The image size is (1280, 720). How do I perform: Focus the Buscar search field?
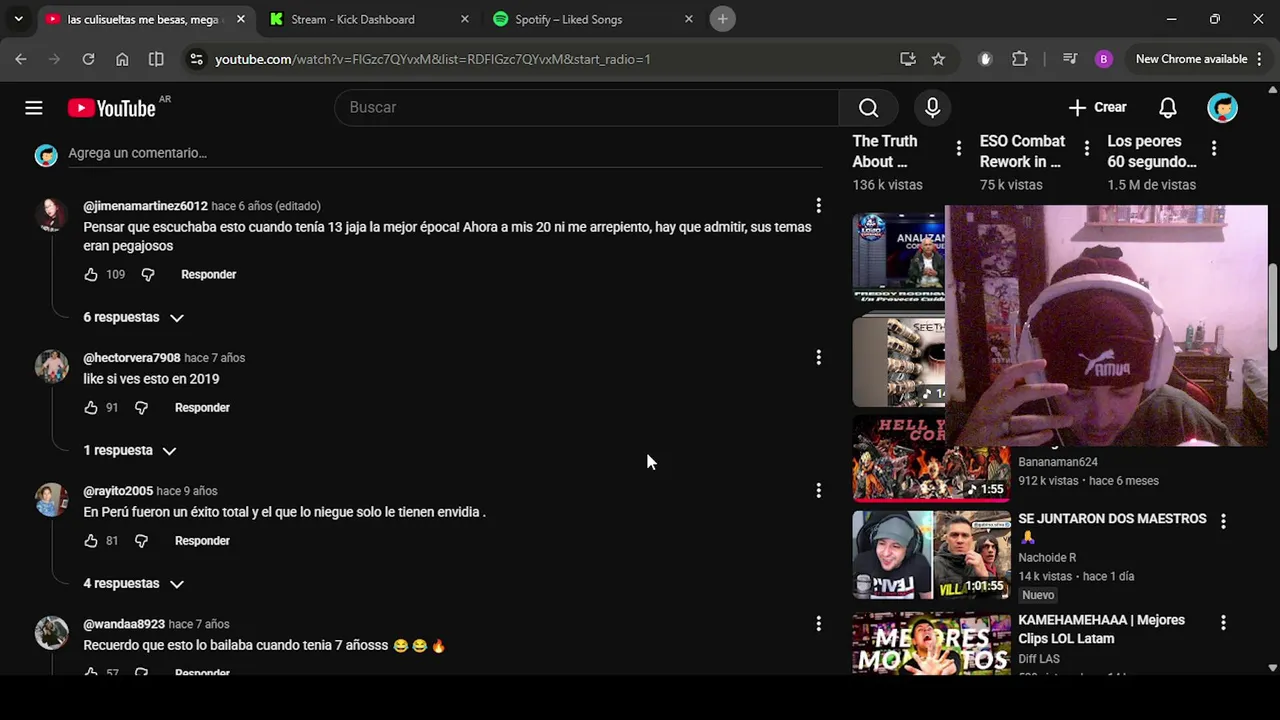[x=586, y=108]
